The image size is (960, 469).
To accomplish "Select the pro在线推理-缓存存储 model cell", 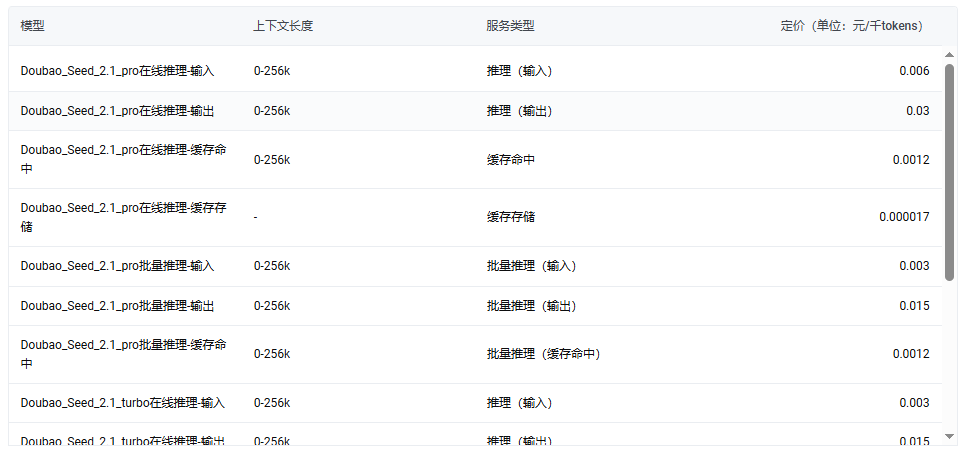I will click(124, 217).
